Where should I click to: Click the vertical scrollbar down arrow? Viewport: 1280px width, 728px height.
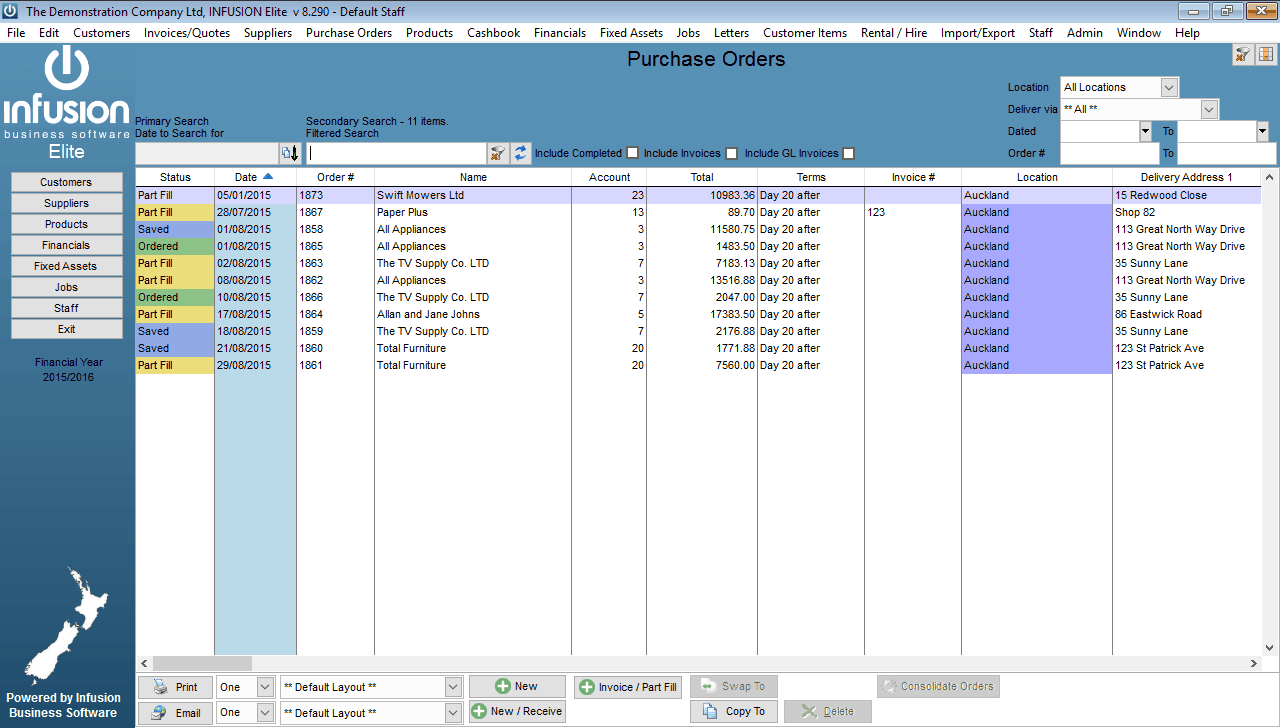[x=1270, y=648]
